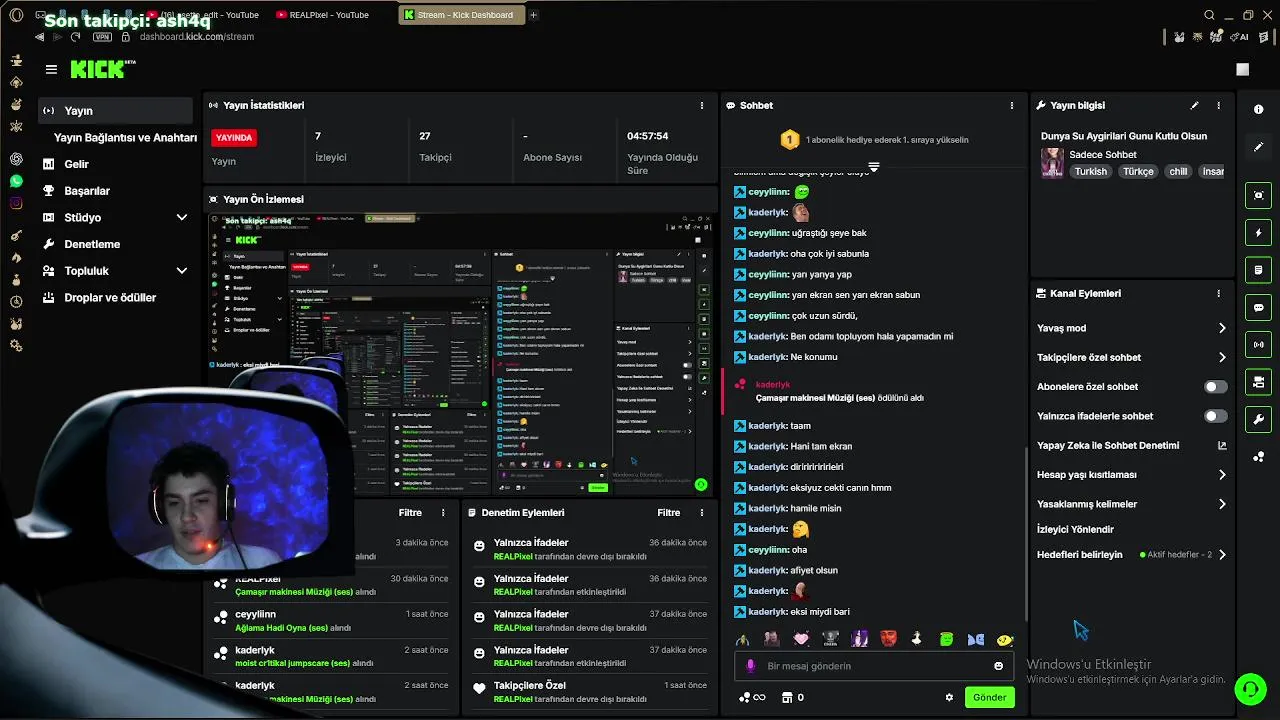Open emoji picker in message box
The height and width of the screenshot is (720, 1280).
[x=998, y=666]
